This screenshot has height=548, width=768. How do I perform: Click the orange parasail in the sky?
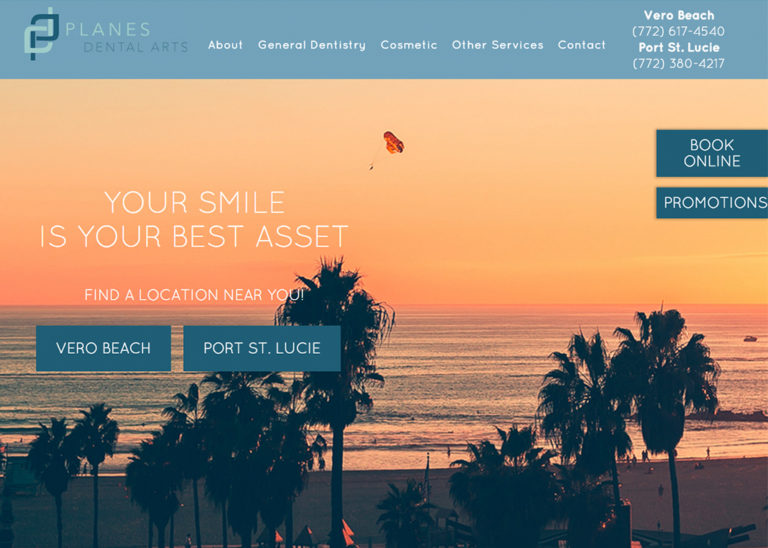coord(393,143)
